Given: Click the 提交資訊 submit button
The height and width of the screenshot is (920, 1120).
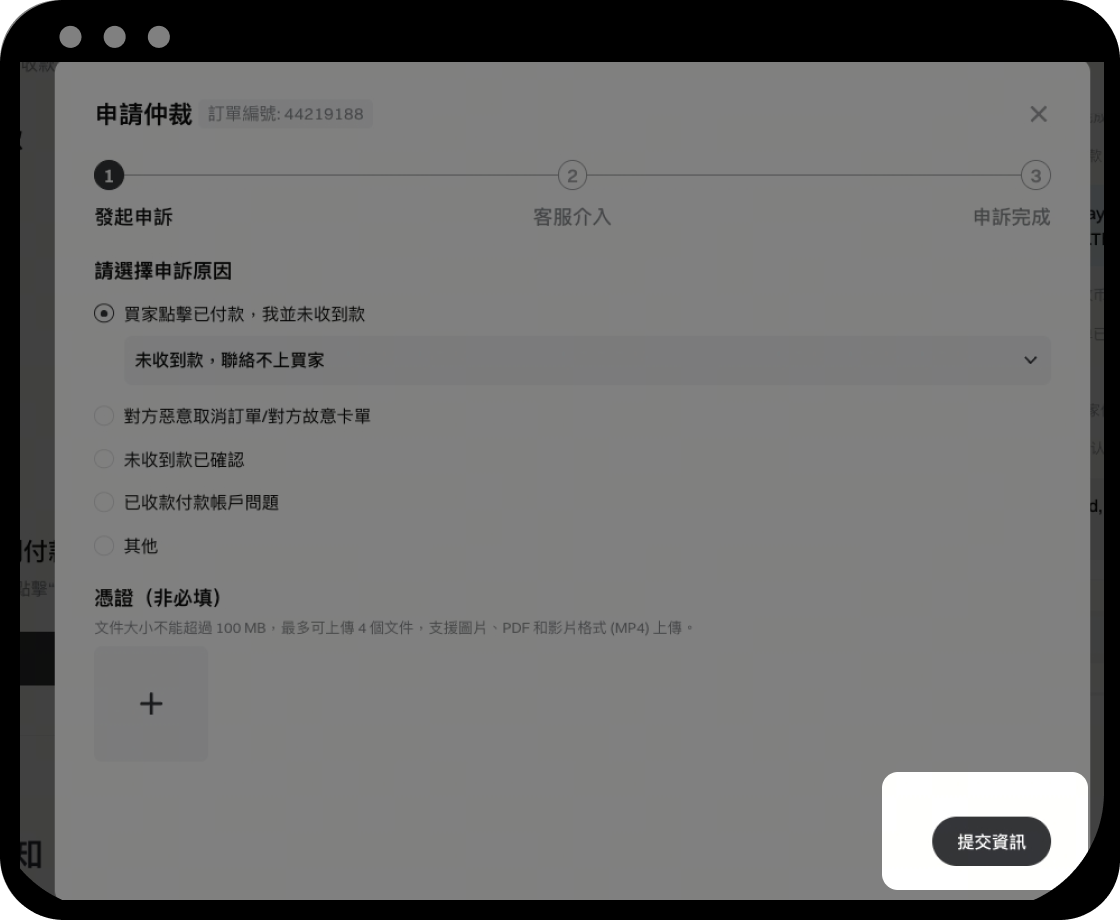Looking at the screenshot, I should pos(991,841).
